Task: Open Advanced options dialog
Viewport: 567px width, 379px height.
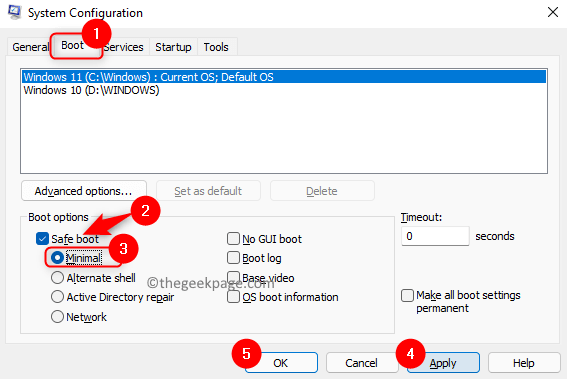Action: pos(84,191)
